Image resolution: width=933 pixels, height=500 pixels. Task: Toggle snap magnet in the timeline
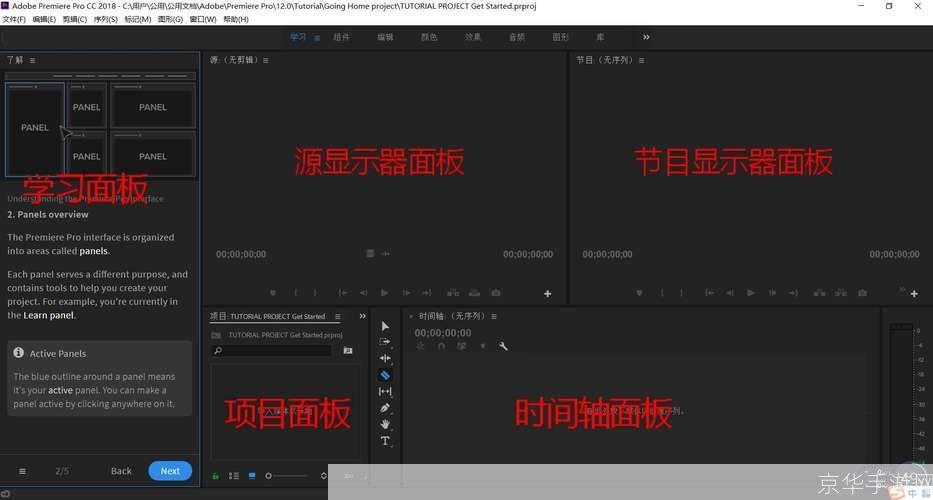(441, 346)
